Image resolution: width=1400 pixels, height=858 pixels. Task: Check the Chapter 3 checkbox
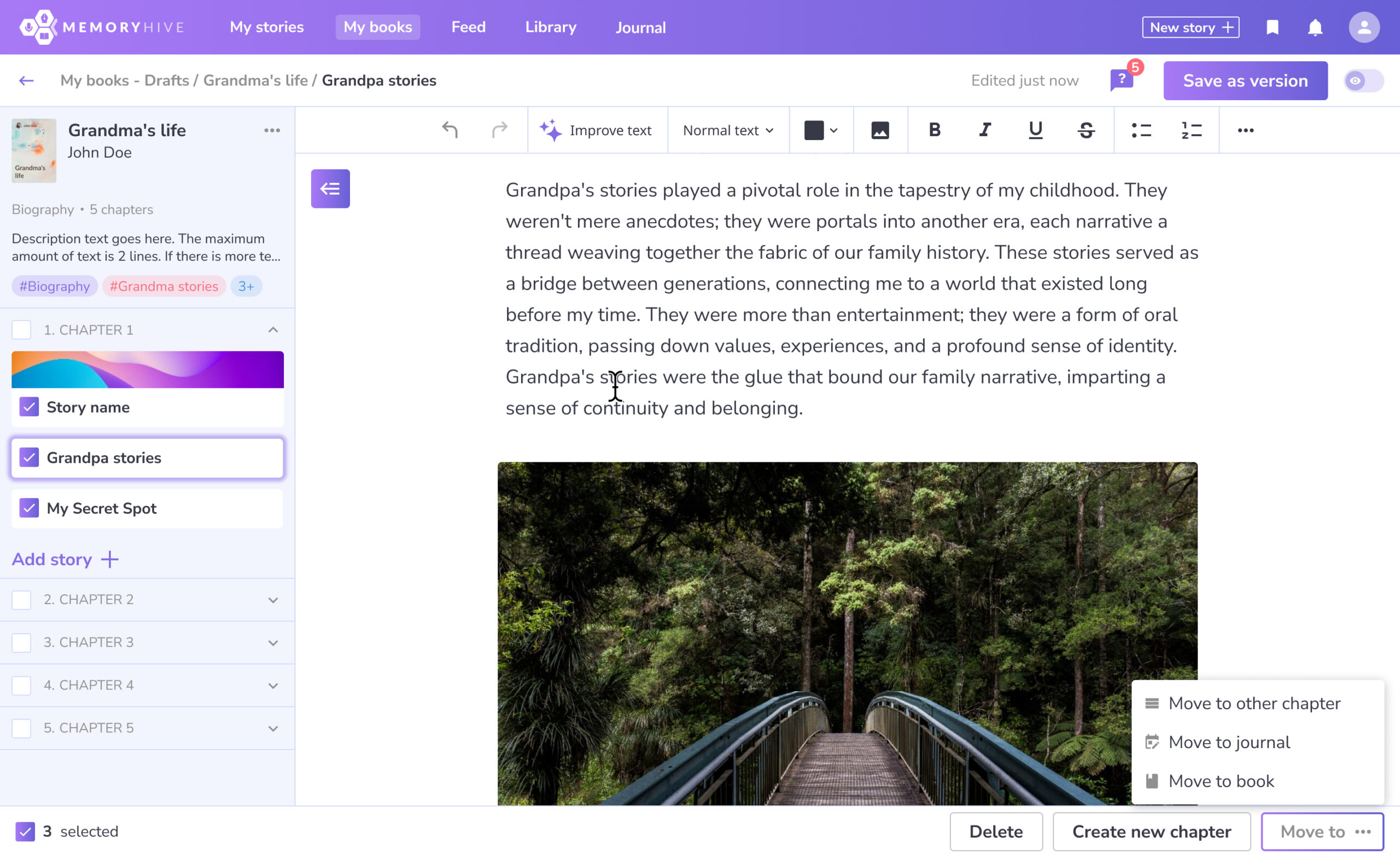point(21,642)
